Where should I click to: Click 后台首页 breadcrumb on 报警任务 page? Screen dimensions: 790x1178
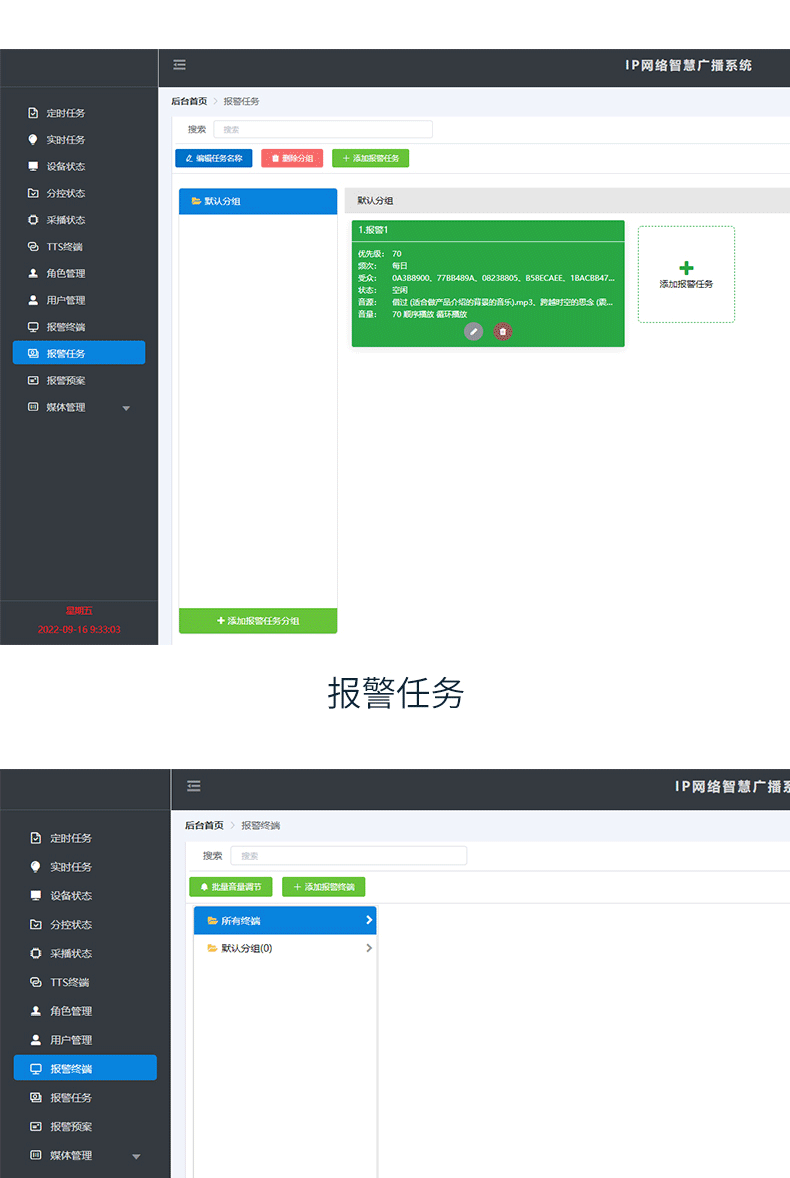point(188,101)
